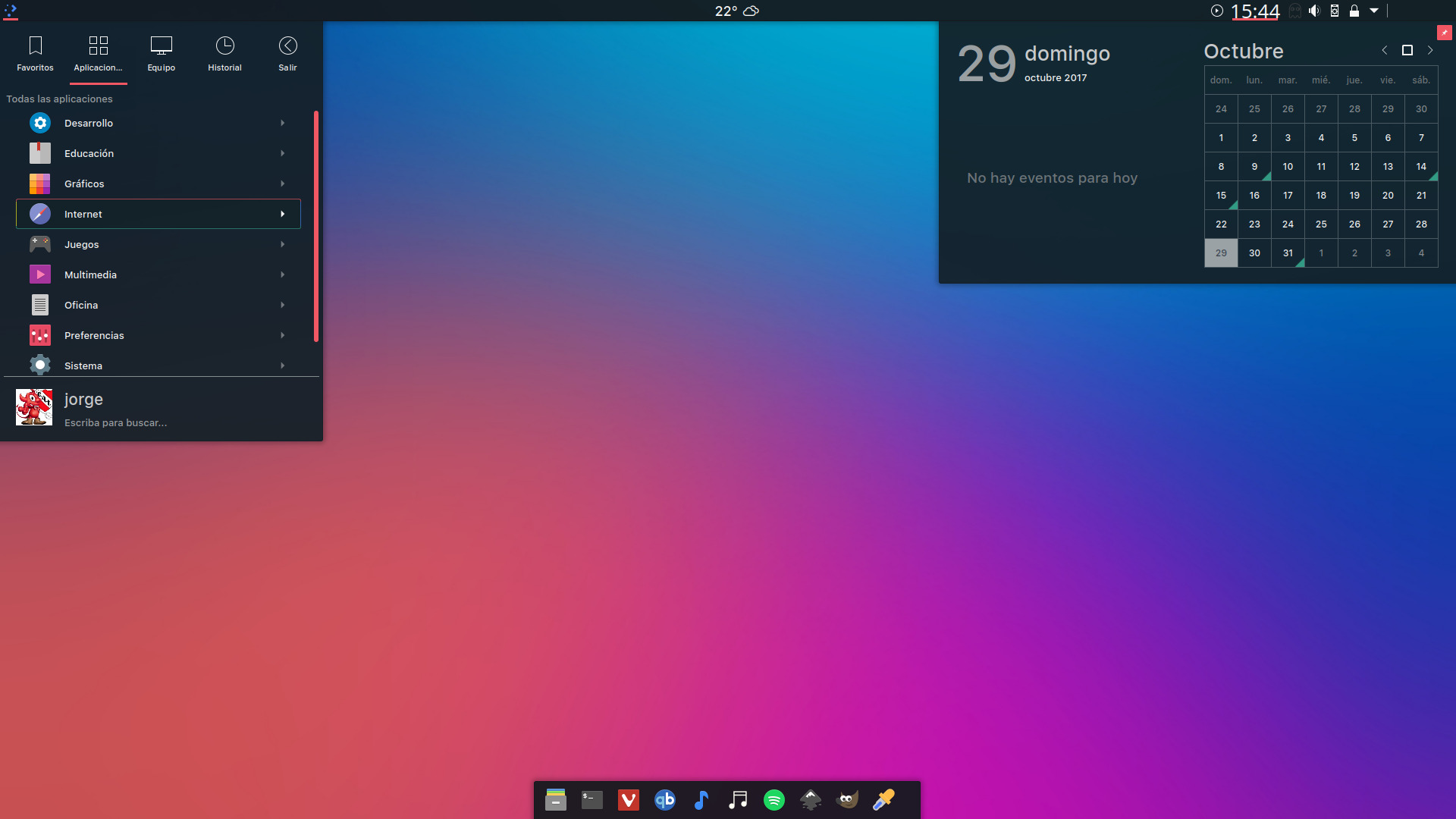Expand the Educación category
This screenshot has height=819, width=1456.
158,153
